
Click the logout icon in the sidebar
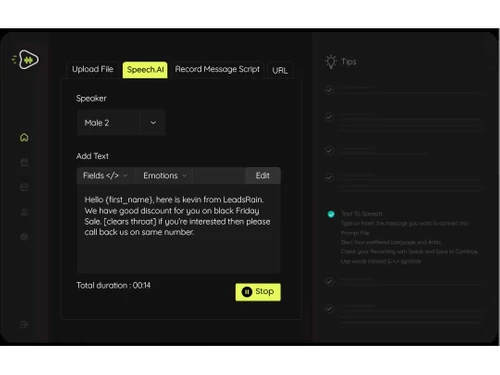(x=24, y=324)
